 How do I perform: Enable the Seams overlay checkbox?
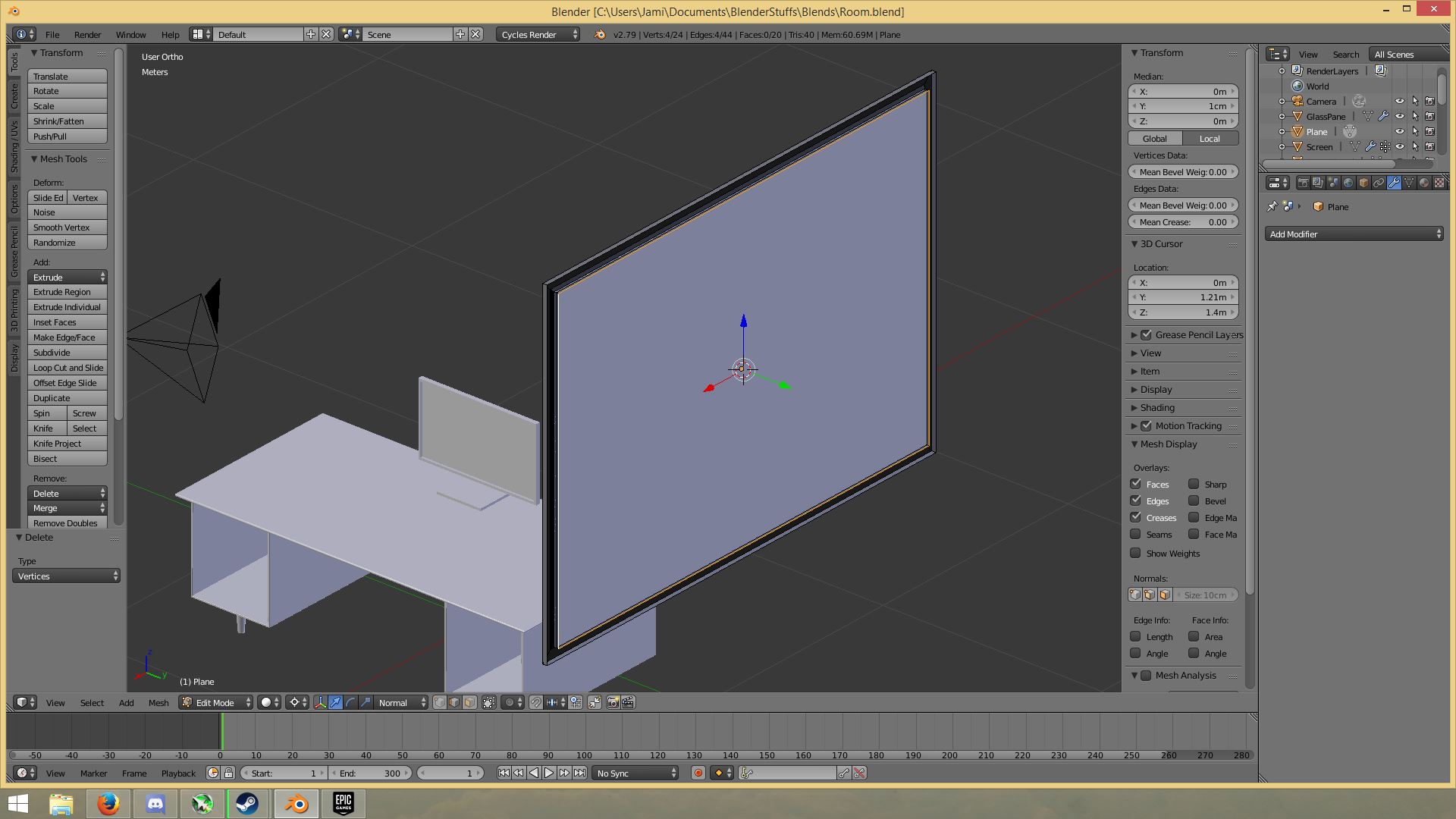click(x=1136, y=534)
